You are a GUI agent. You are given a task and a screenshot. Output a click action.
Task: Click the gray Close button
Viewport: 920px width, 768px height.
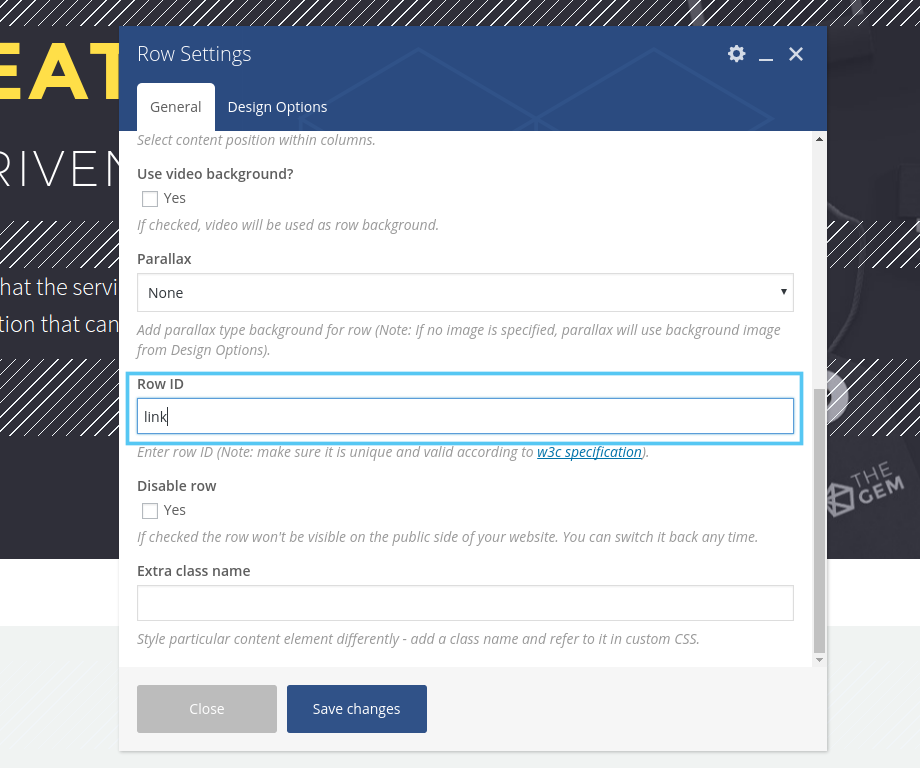tap(207, 709)
